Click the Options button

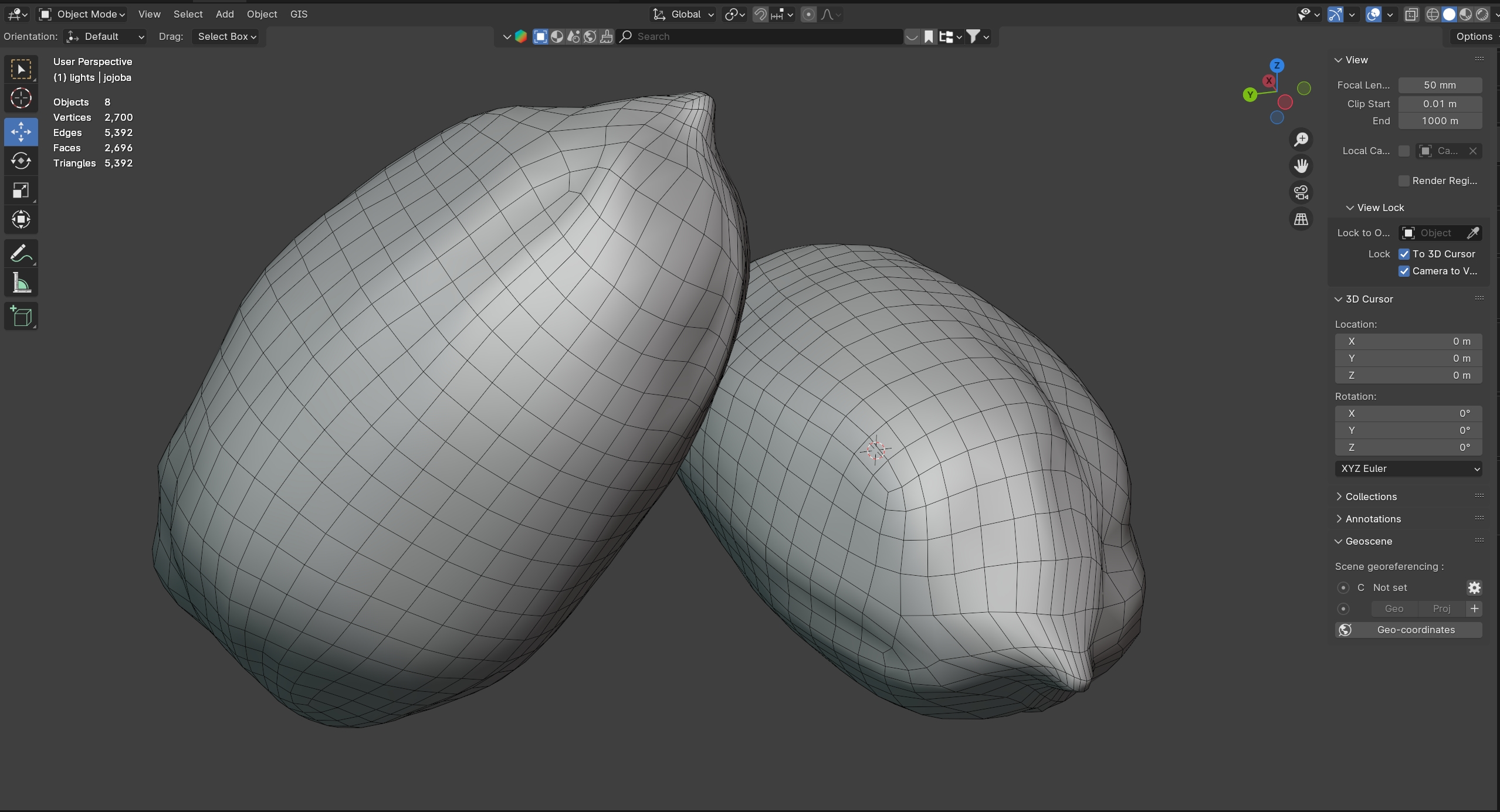1473,36
